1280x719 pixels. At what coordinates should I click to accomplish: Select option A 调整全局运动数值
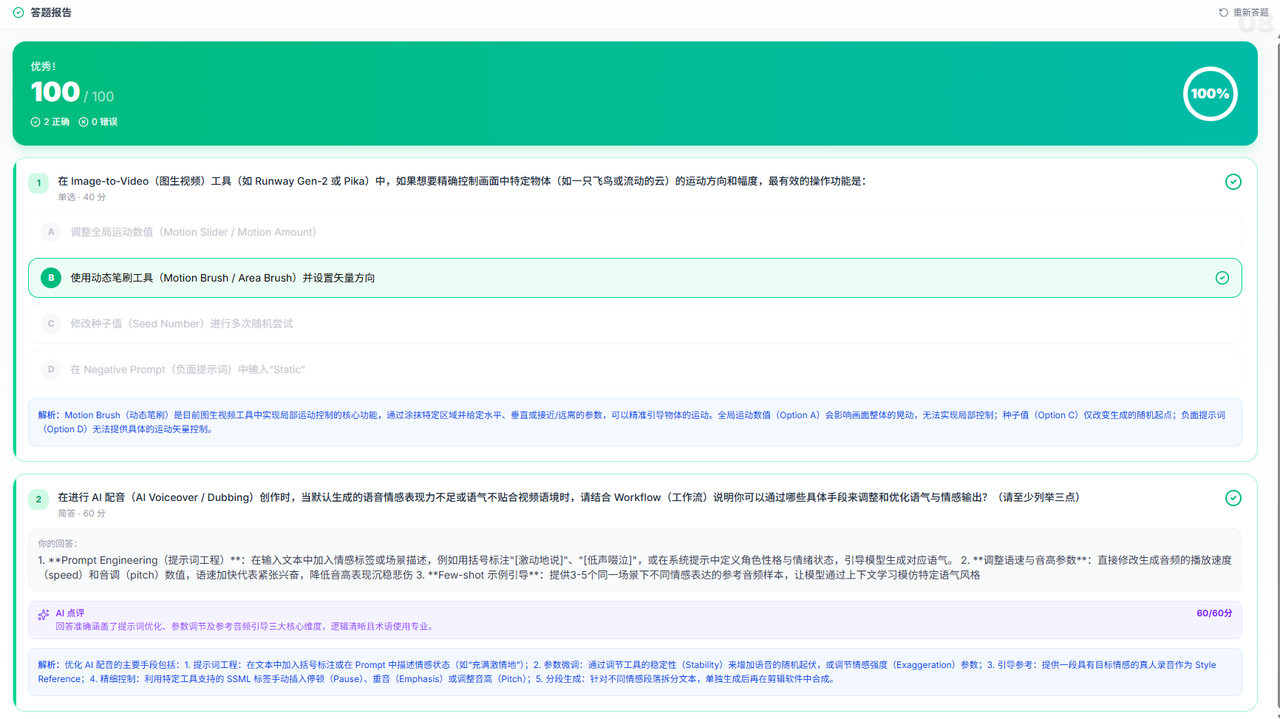[x=634, y=232]
